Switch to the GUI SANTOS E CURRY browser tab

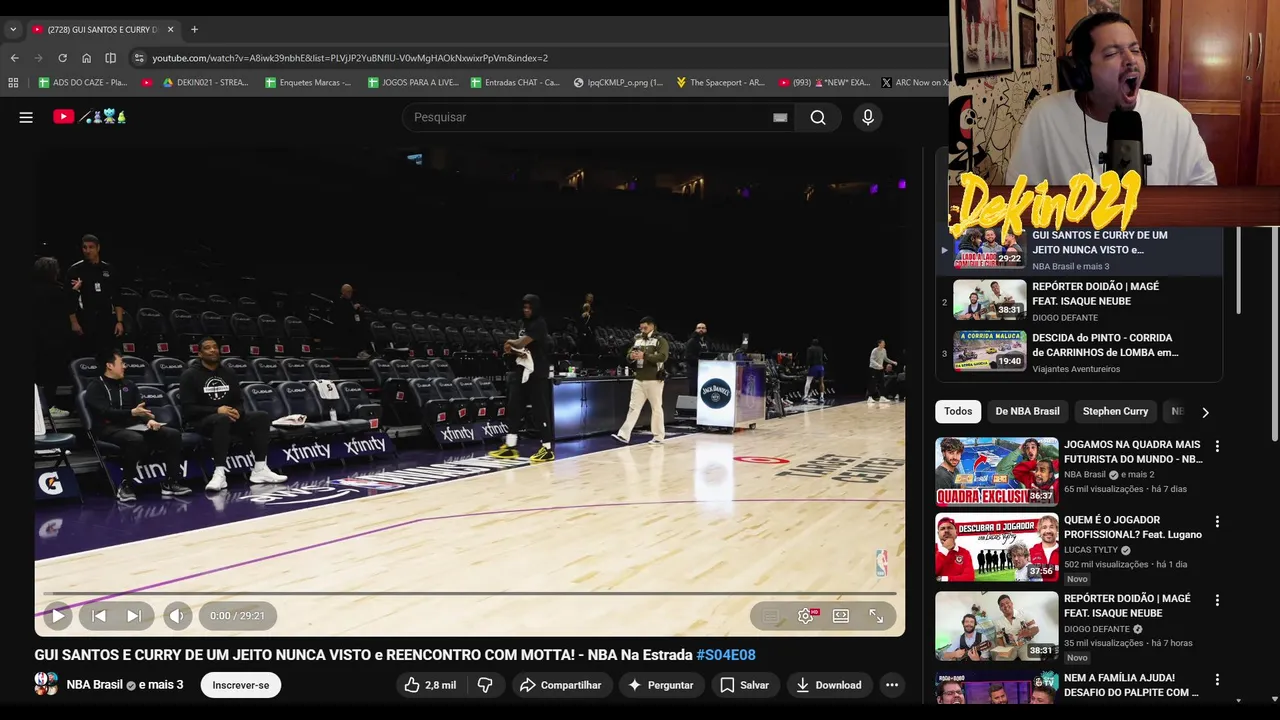[102, 30]
